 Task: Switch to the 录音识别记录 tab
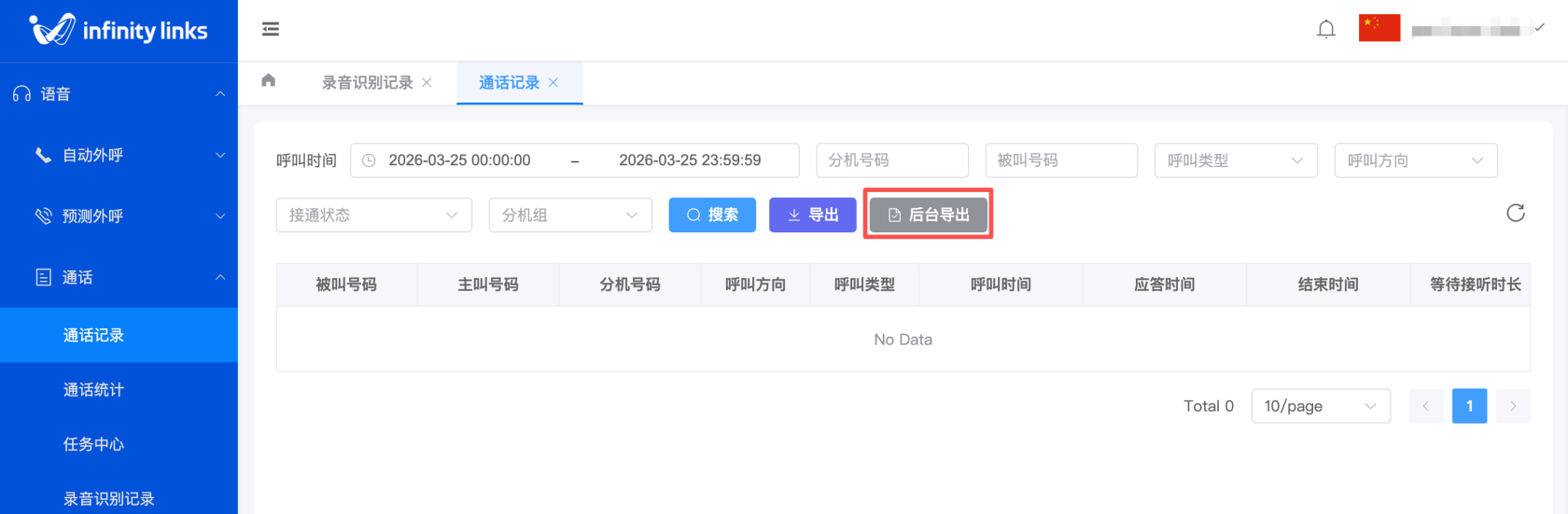(x=367, y=83)
